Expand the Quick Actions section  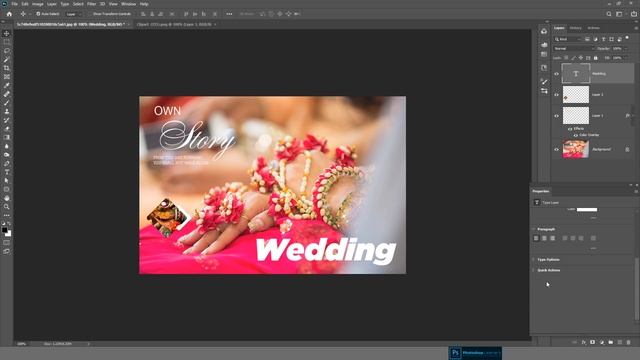point(533,270)
